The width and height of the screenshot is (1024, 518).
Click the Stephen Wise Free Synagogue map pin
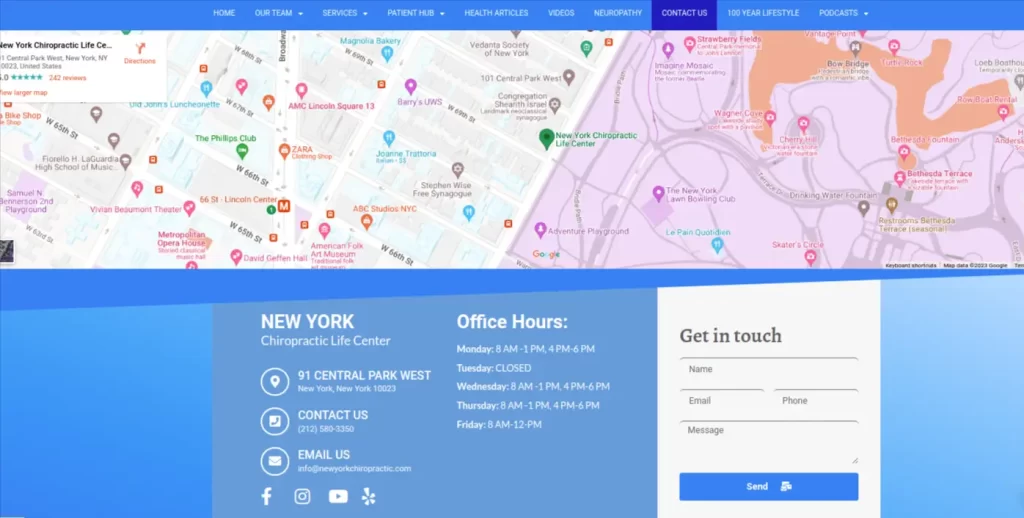[x=458, y=170]
